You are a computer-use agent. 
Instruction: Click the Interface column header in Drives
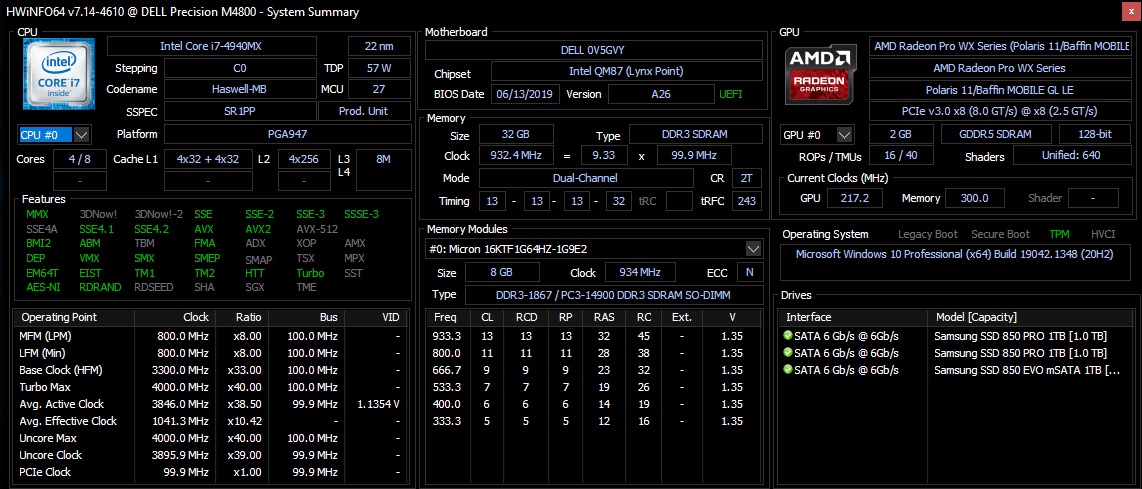click(x=854, y=318)
